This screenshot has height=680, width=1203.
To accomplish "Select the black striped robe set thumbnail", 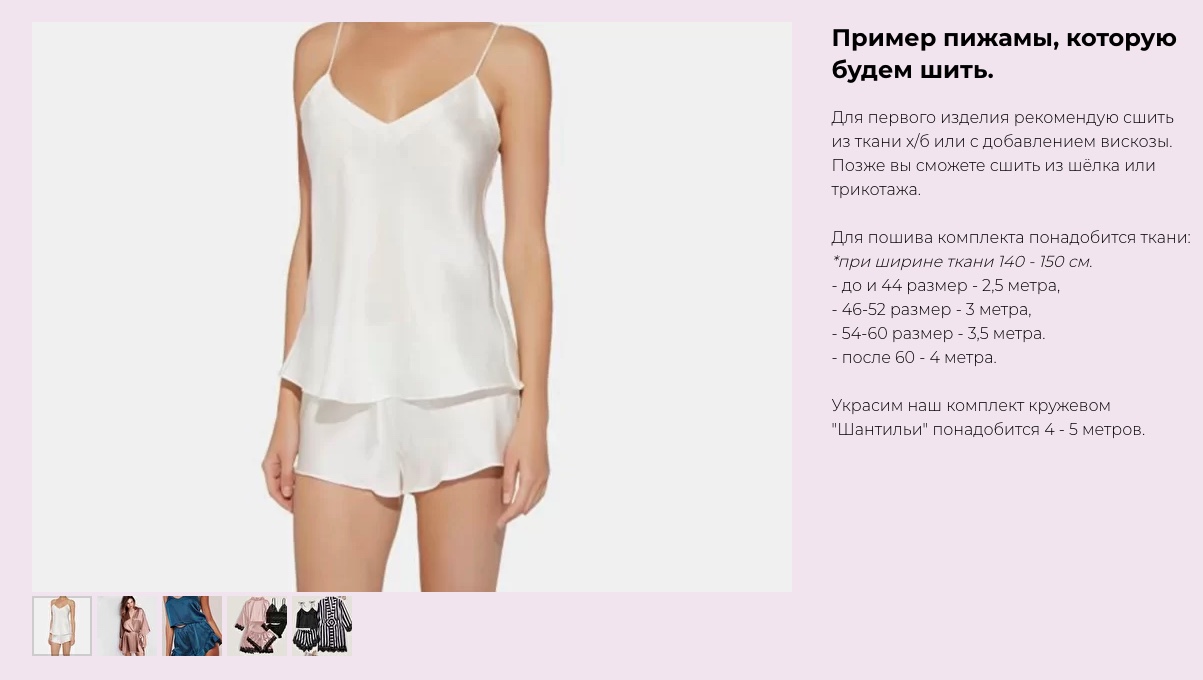I will 322,626.
